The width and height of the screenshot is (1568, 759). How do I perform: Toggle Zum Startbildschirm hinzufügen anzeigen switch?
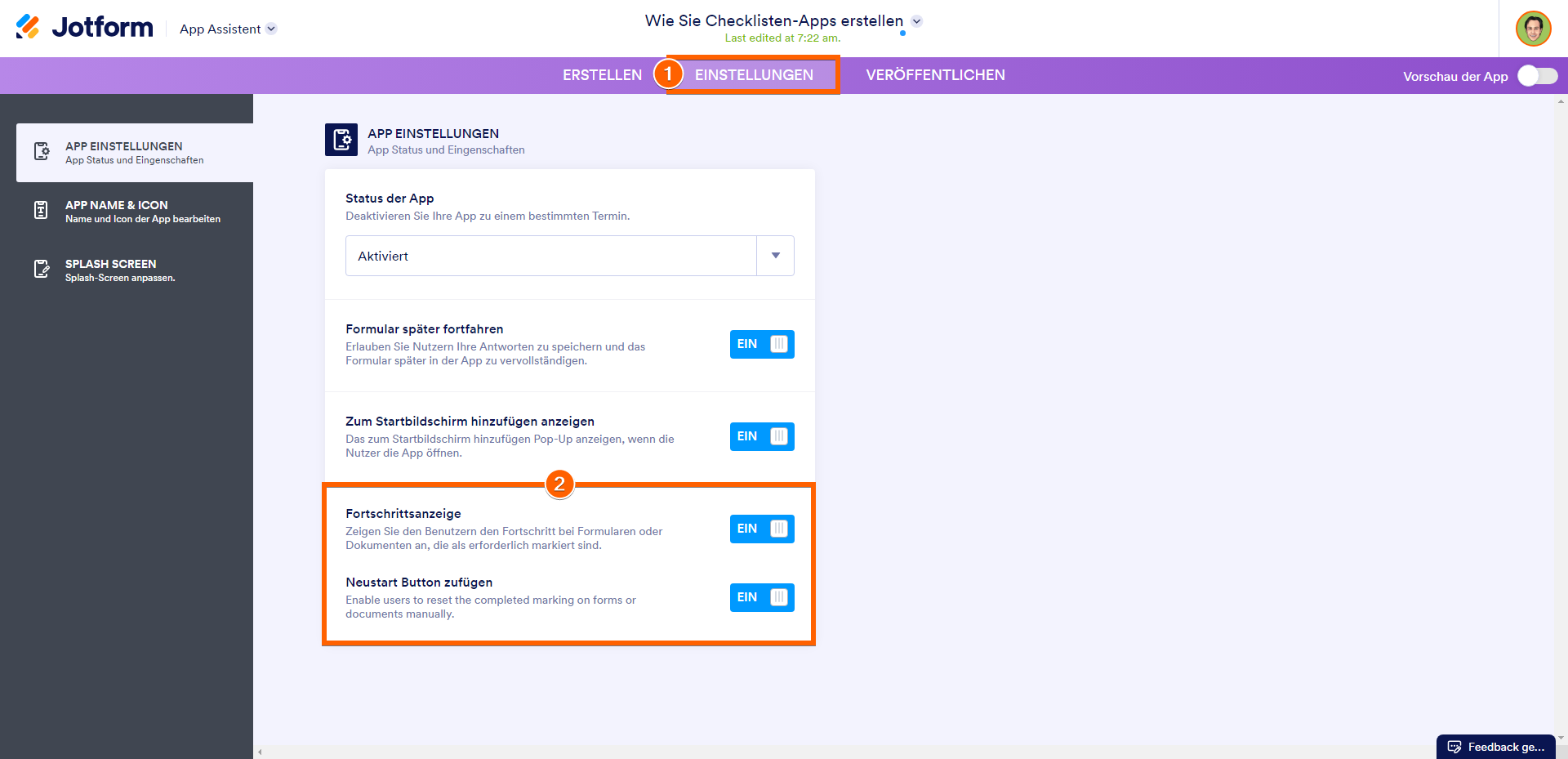coord(761,436)
